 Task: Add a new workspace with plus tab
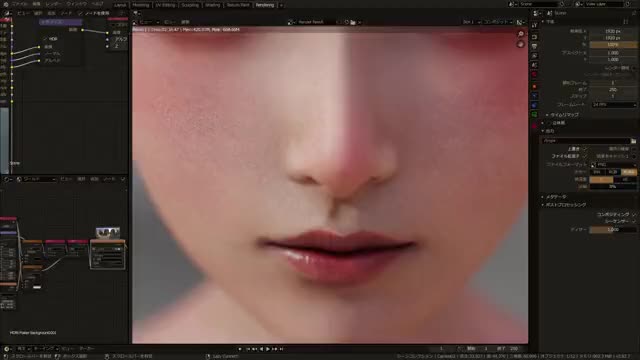tap(281, 5)
